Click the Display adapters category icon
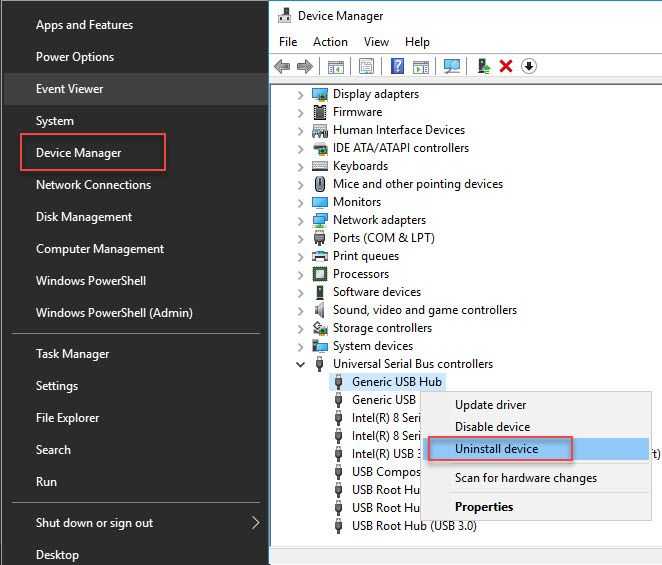The height and width of the screenshot is (565, 662). tap(320, 94)
